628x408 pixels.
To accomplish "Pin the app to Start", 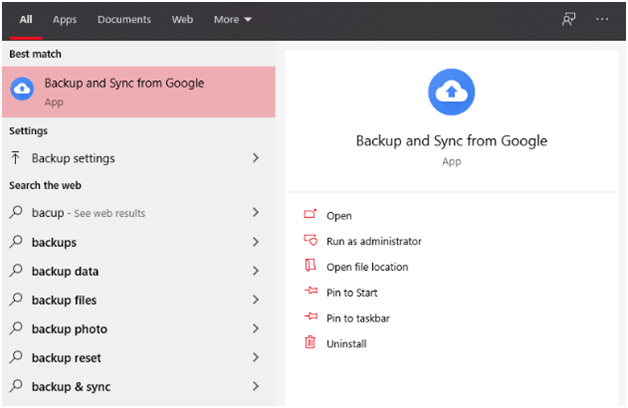I will 352,293.
